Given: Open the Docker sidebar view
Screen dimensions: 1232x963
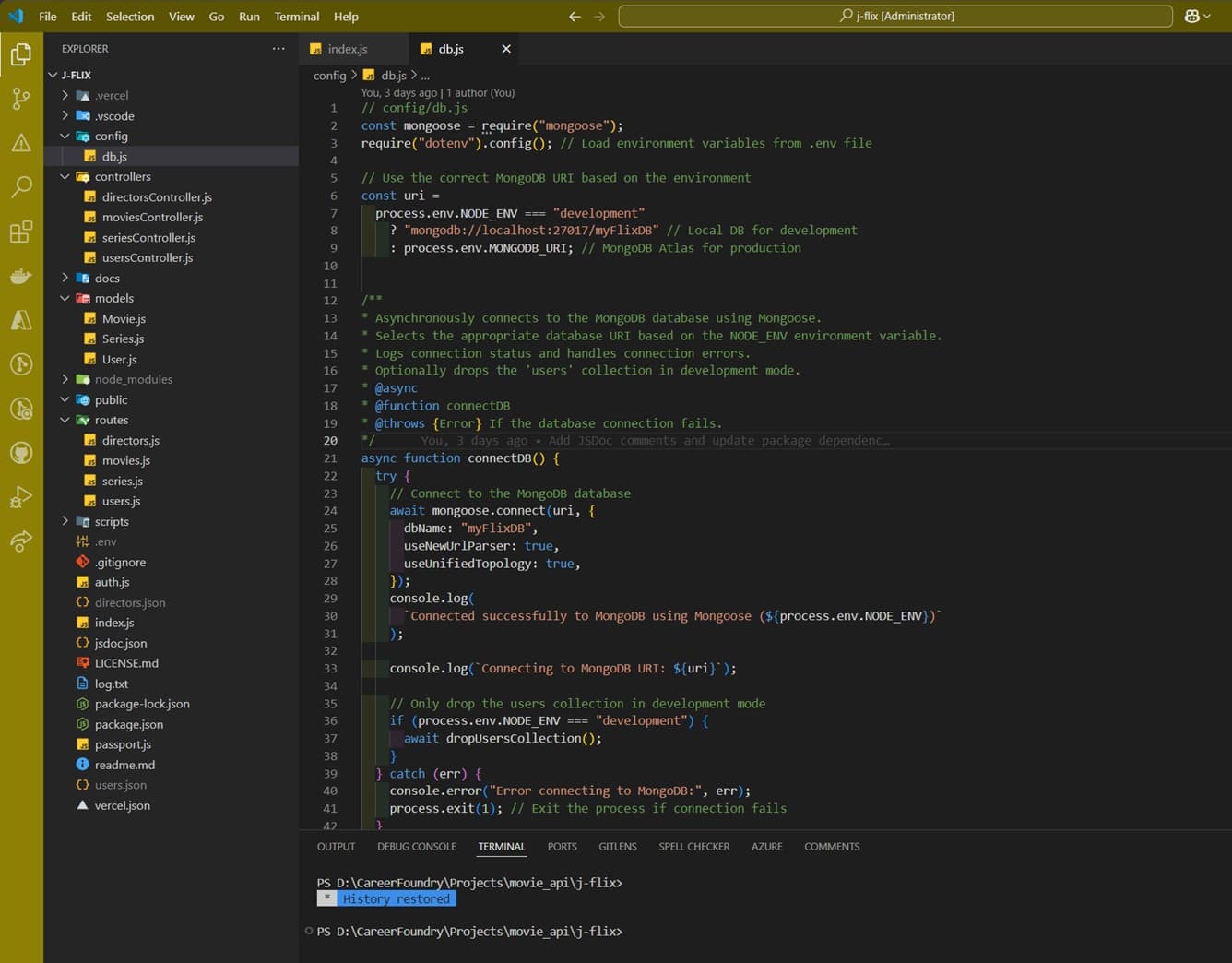Looking at the screenshot, I should click(20, 276).
